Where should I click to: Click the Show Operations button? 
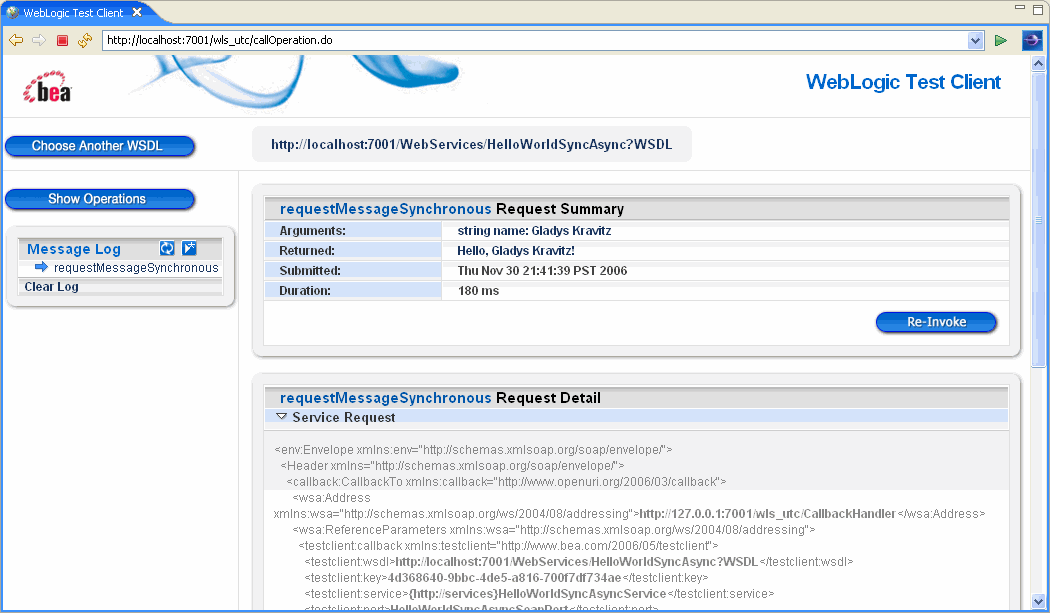(x=99, y=199)
